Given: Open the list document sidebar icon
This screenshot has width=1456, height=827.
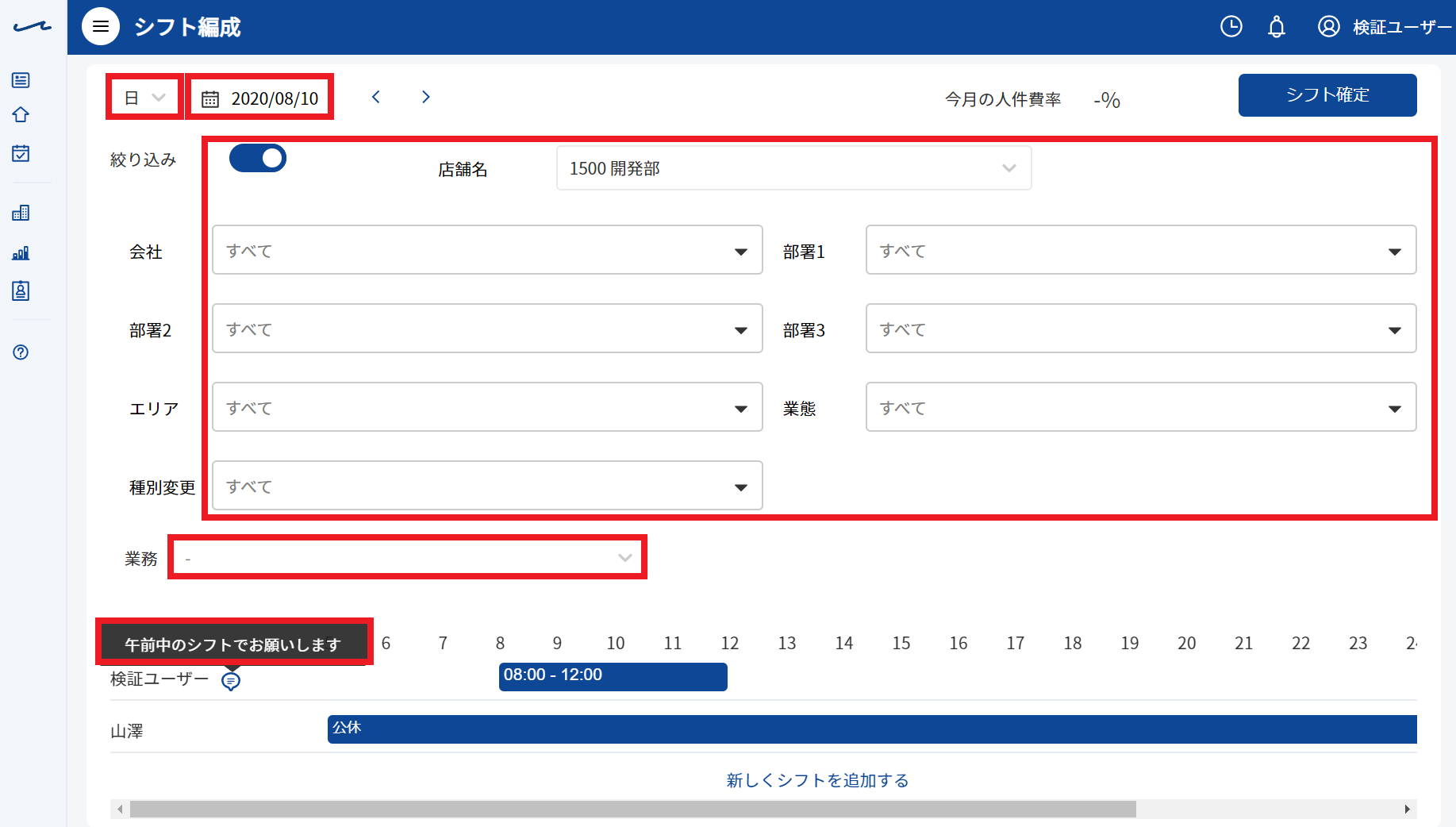Looking at the screenshot, I should click(21, 80).
